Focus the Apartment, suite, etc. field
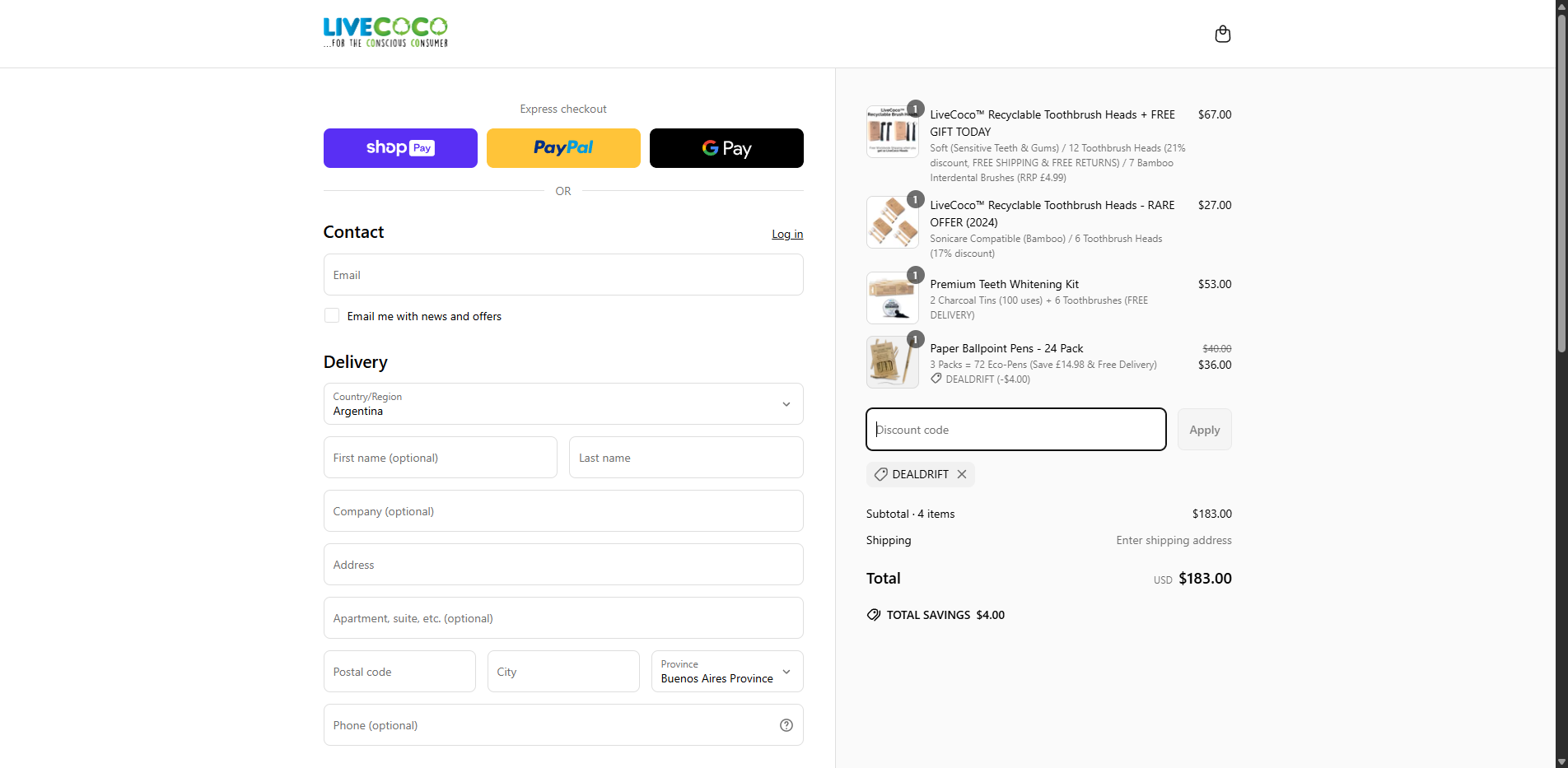The width and height of the screenshot is (1568, 768). (563, 618)
